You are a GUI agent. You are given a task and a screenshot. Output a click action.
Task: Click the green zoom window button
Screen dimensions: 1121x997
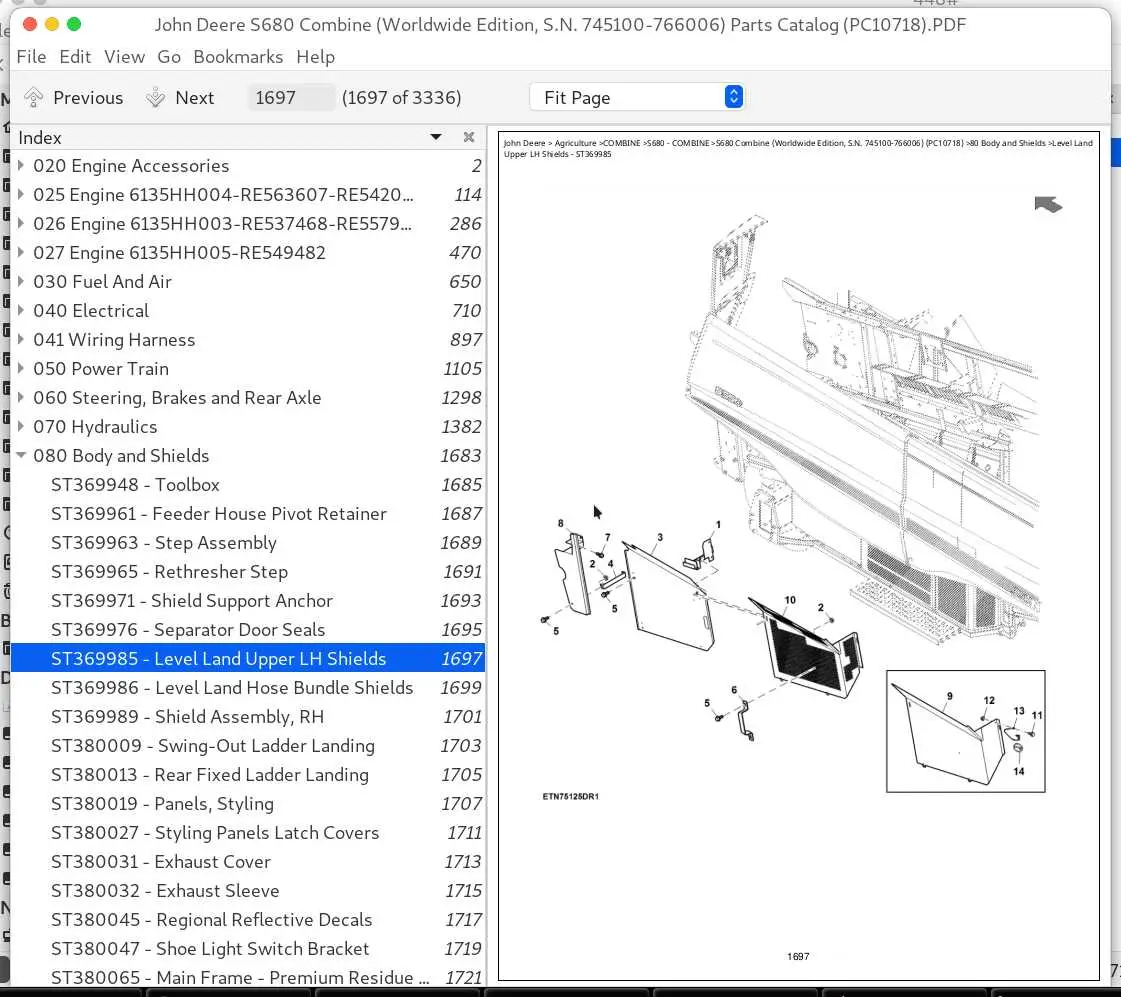[x=74, y=24]
